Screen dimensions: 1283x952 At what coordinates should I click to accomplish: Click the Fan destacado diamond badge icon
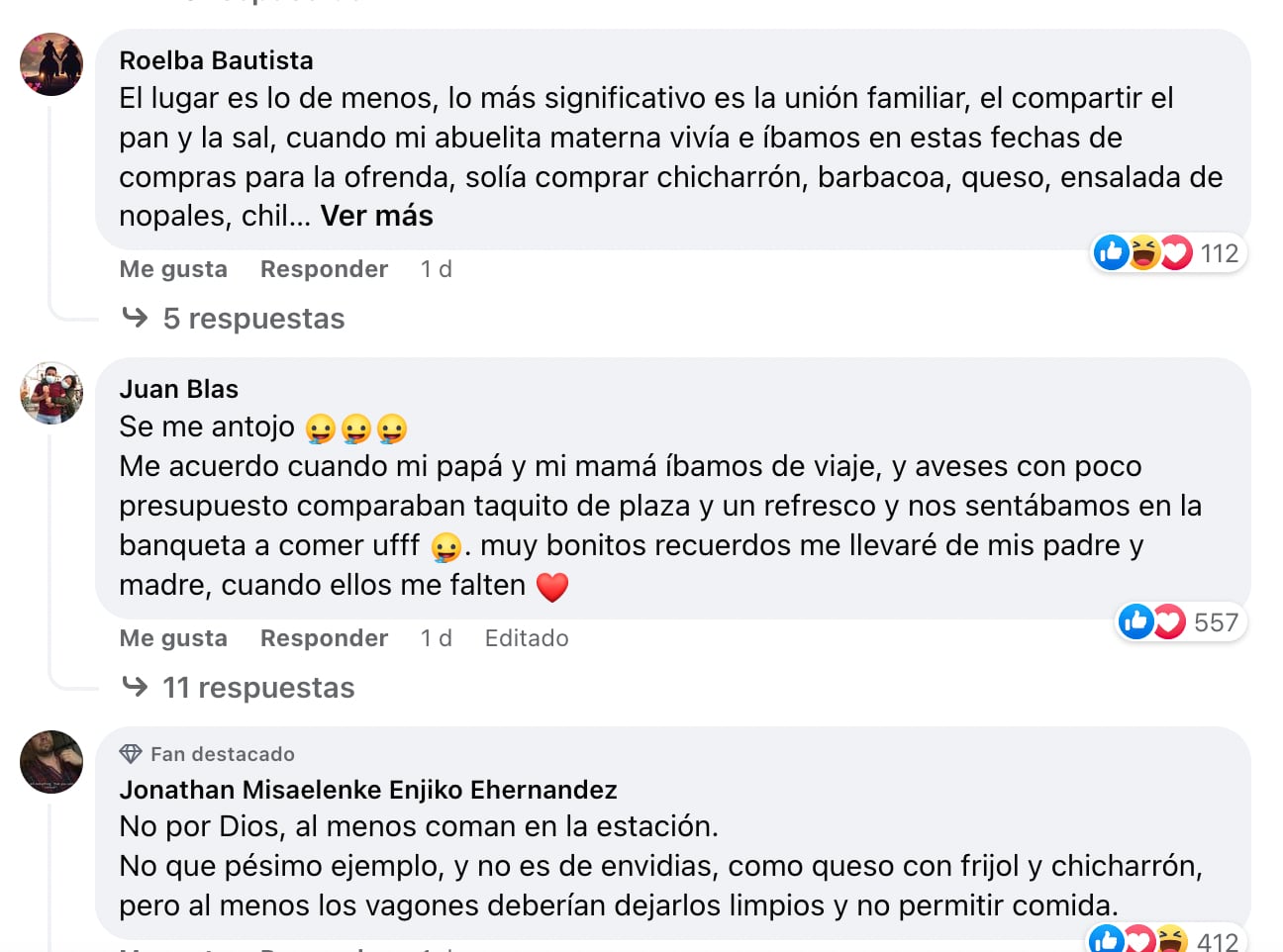[x=129, y=753]
